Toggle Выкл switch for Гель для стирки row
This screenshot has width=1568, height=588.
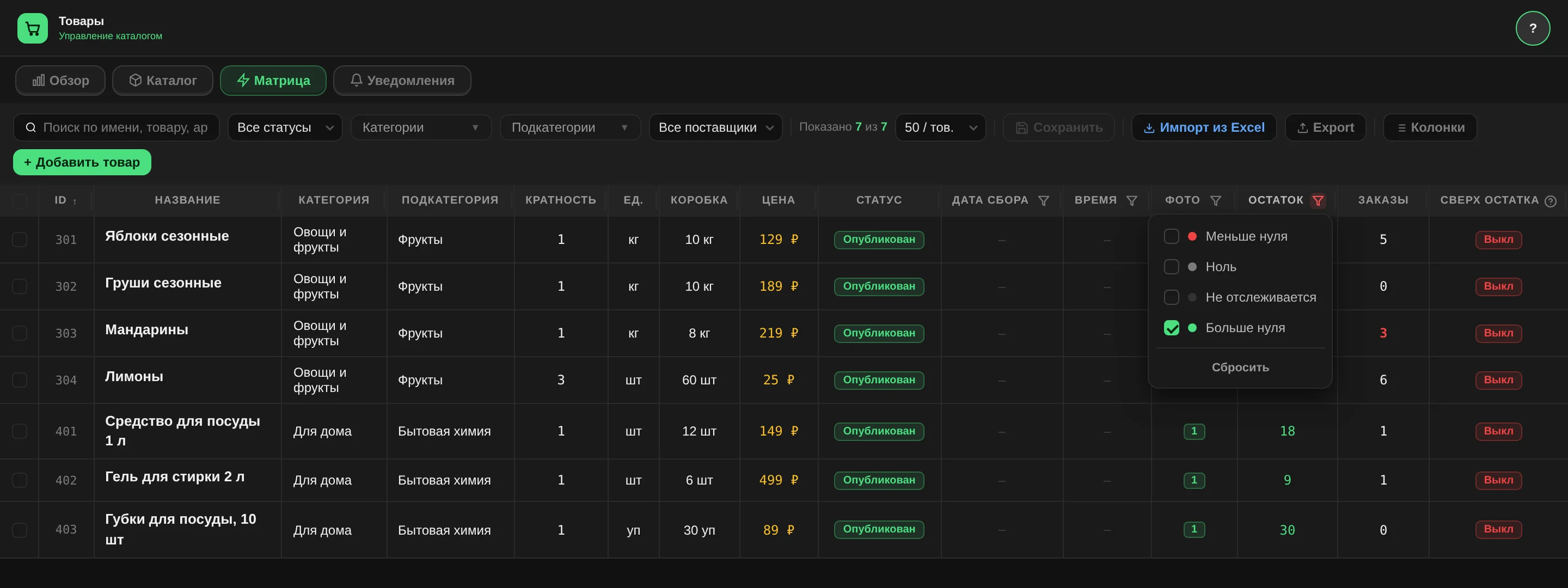(x=1498, y=480)
